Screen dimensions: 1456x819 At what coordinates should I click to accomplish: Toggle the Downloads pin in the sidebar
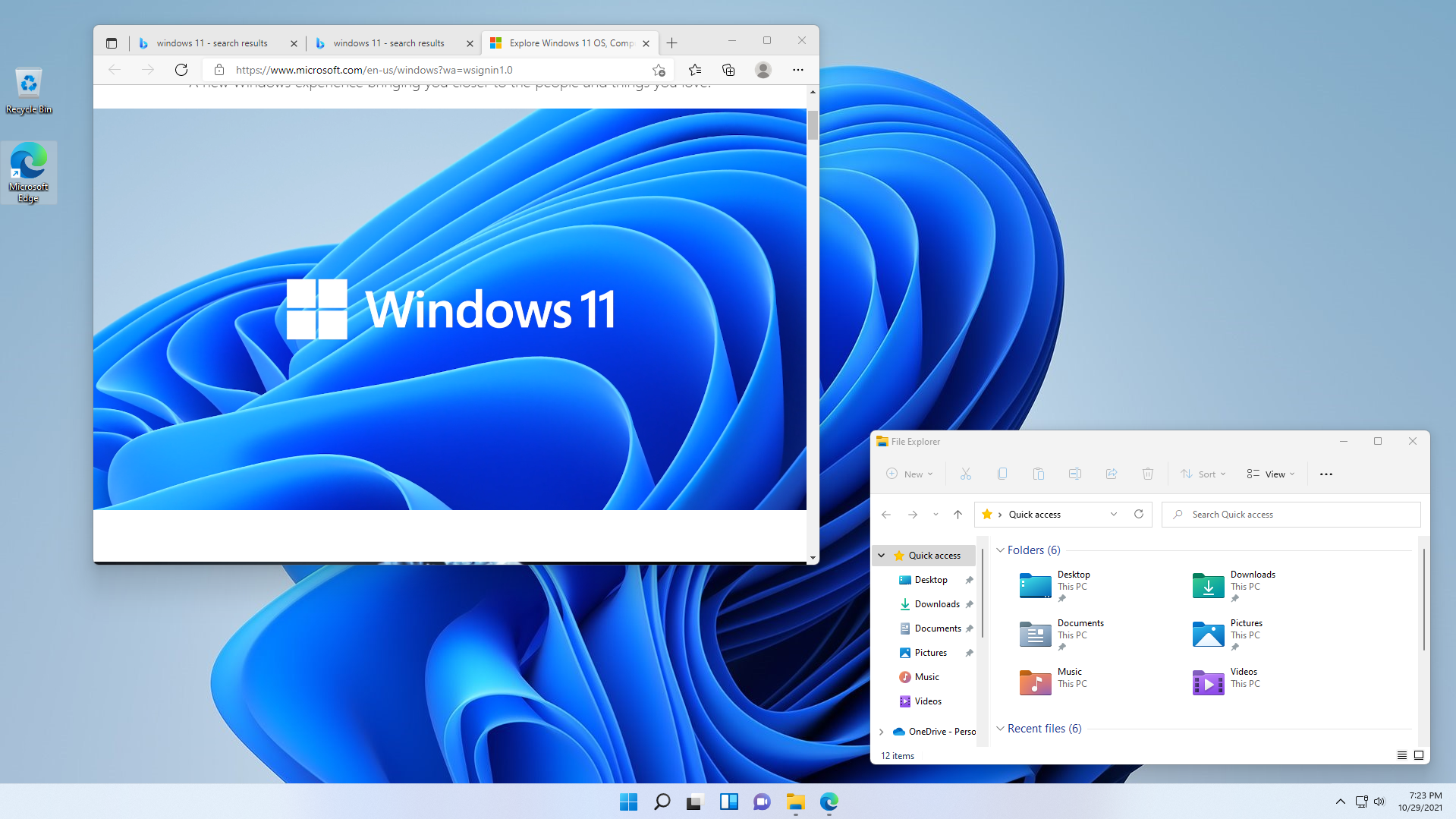tap(969, 603)
